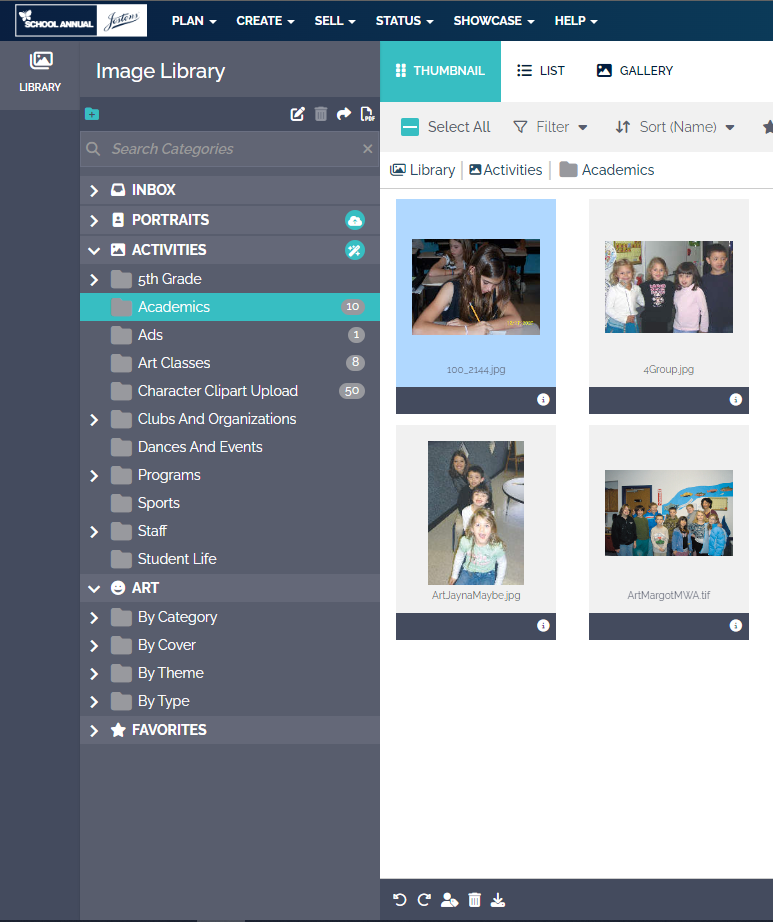This screenshot has height=922, width=773.
Task: Show info for 4Group.jpg
Action: pyautogui.click(x=735, y=400)
